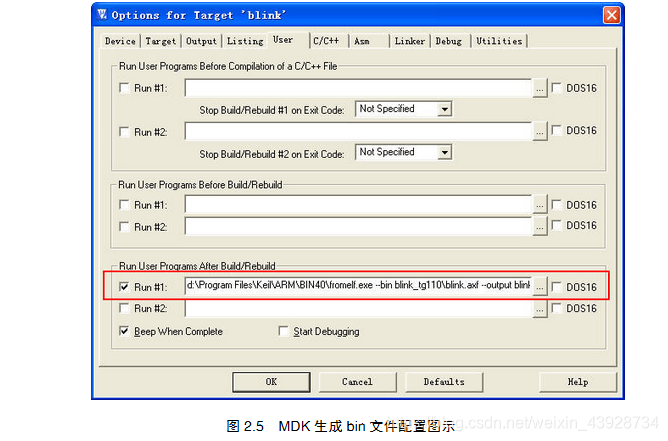This screenshot has height=441, width=668.
Task: Enable Run #2 after Build/Rebuild
Action: click(x=124, y=308)
